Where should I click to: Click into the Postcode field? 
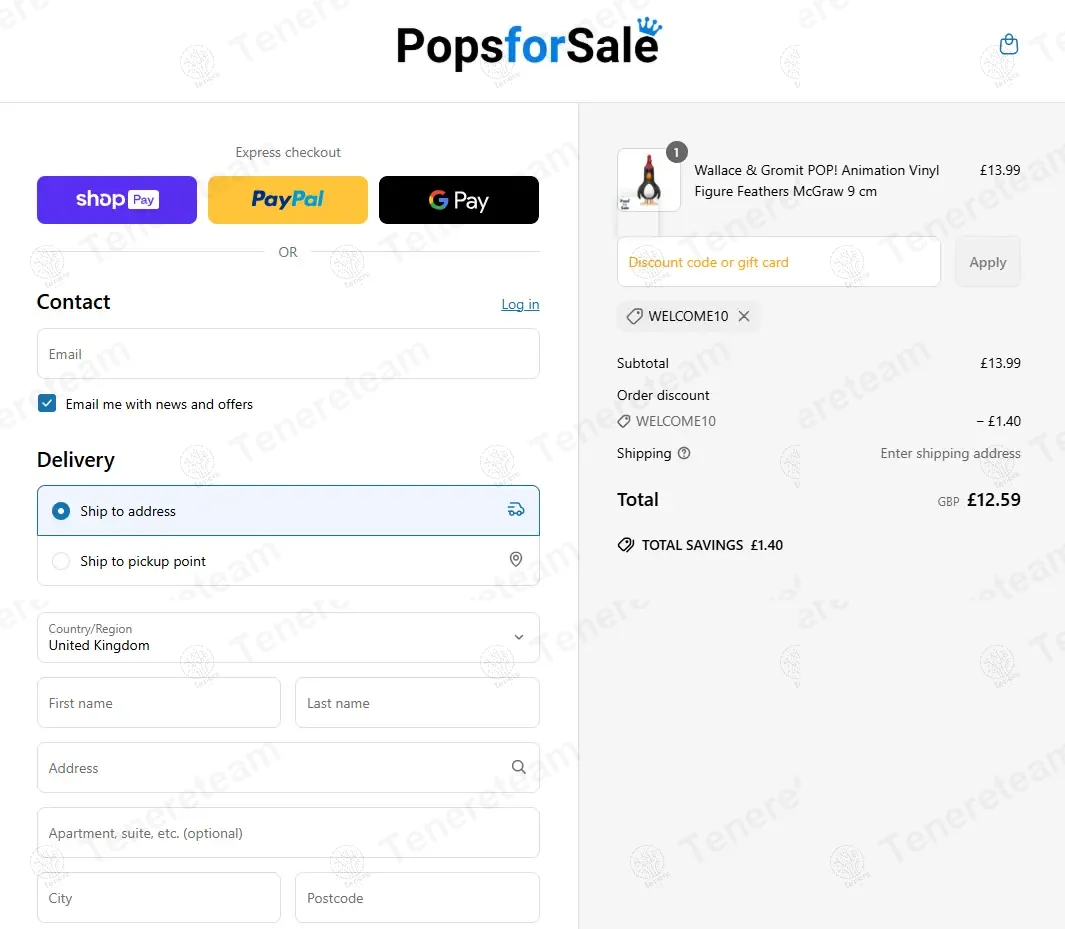417,898
